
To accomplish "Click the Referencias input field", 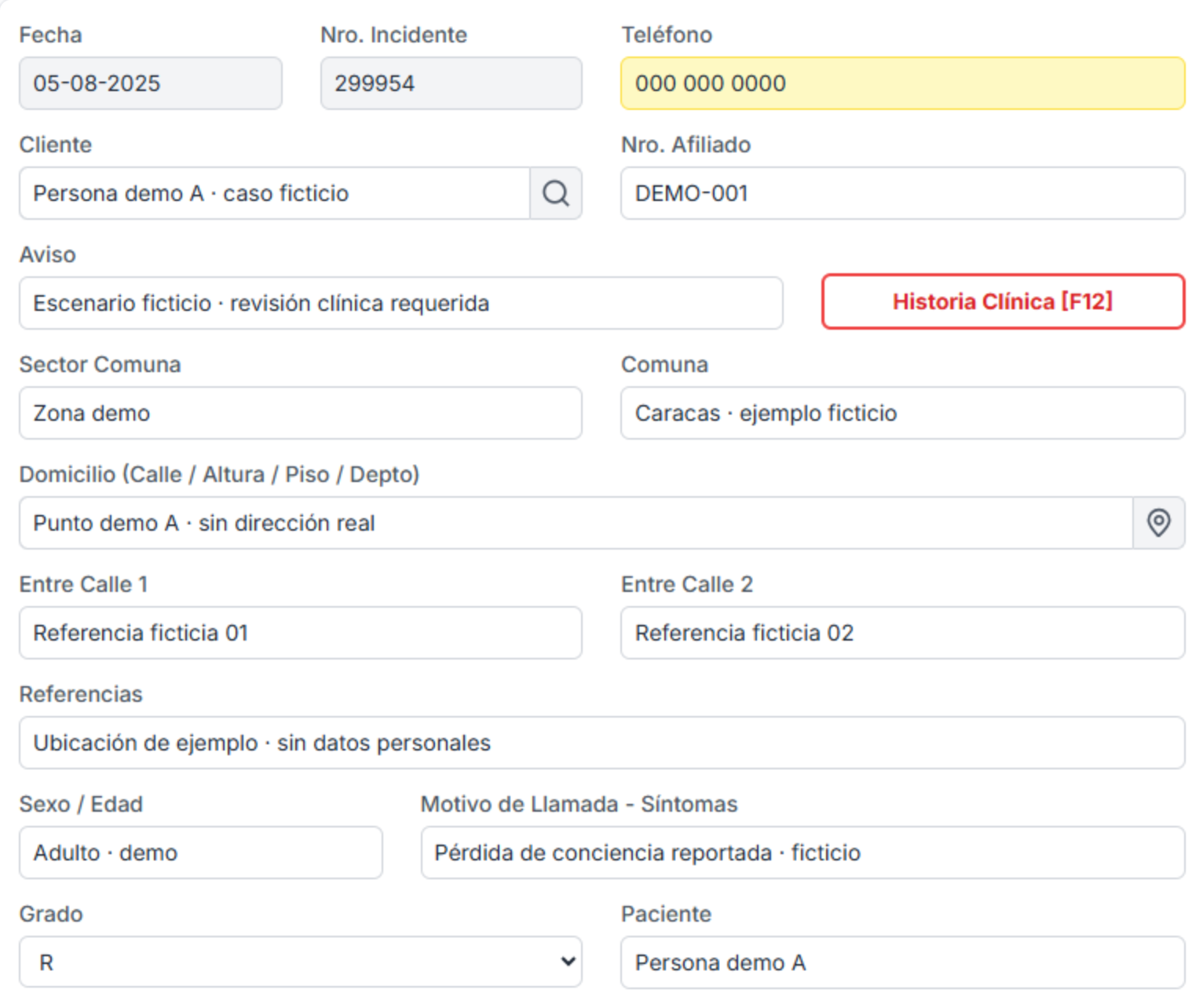I will coord(602,743).
